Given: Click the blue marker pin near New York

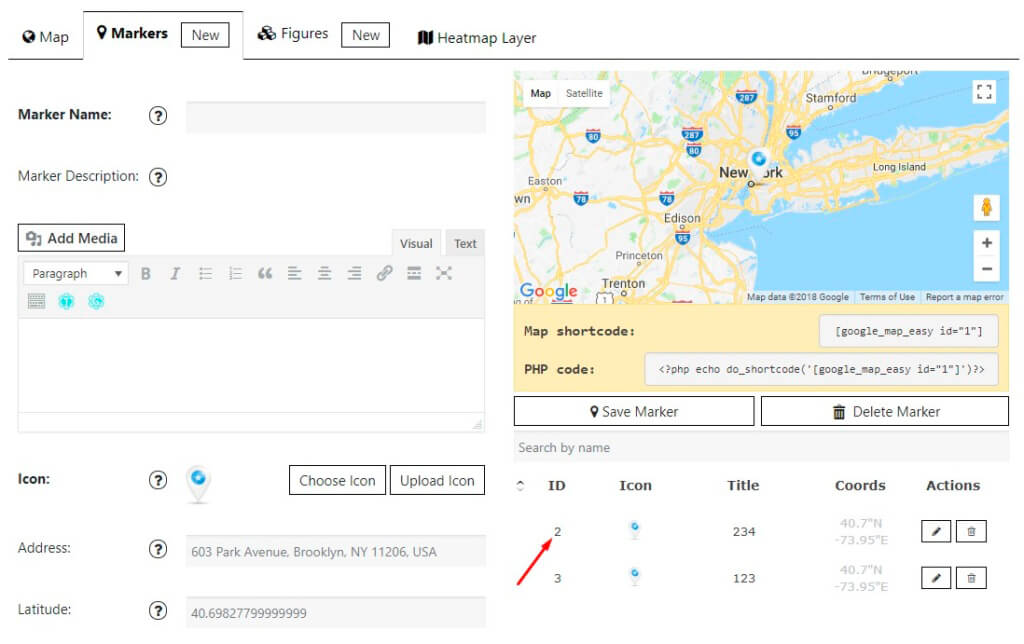Looking at the screenshot, I should click(x=759, y=161).
